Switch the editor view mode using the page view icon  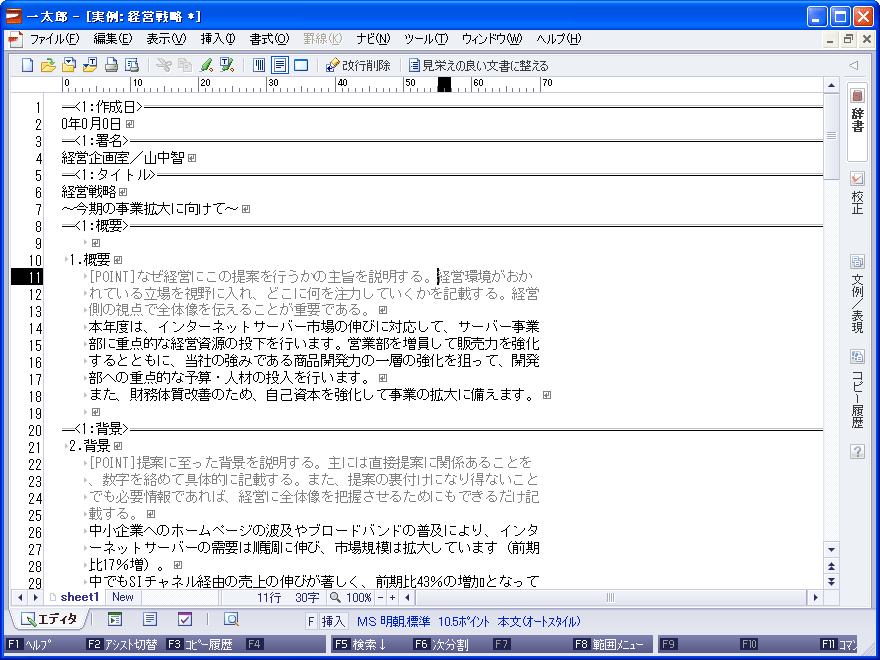coord(281,66)
